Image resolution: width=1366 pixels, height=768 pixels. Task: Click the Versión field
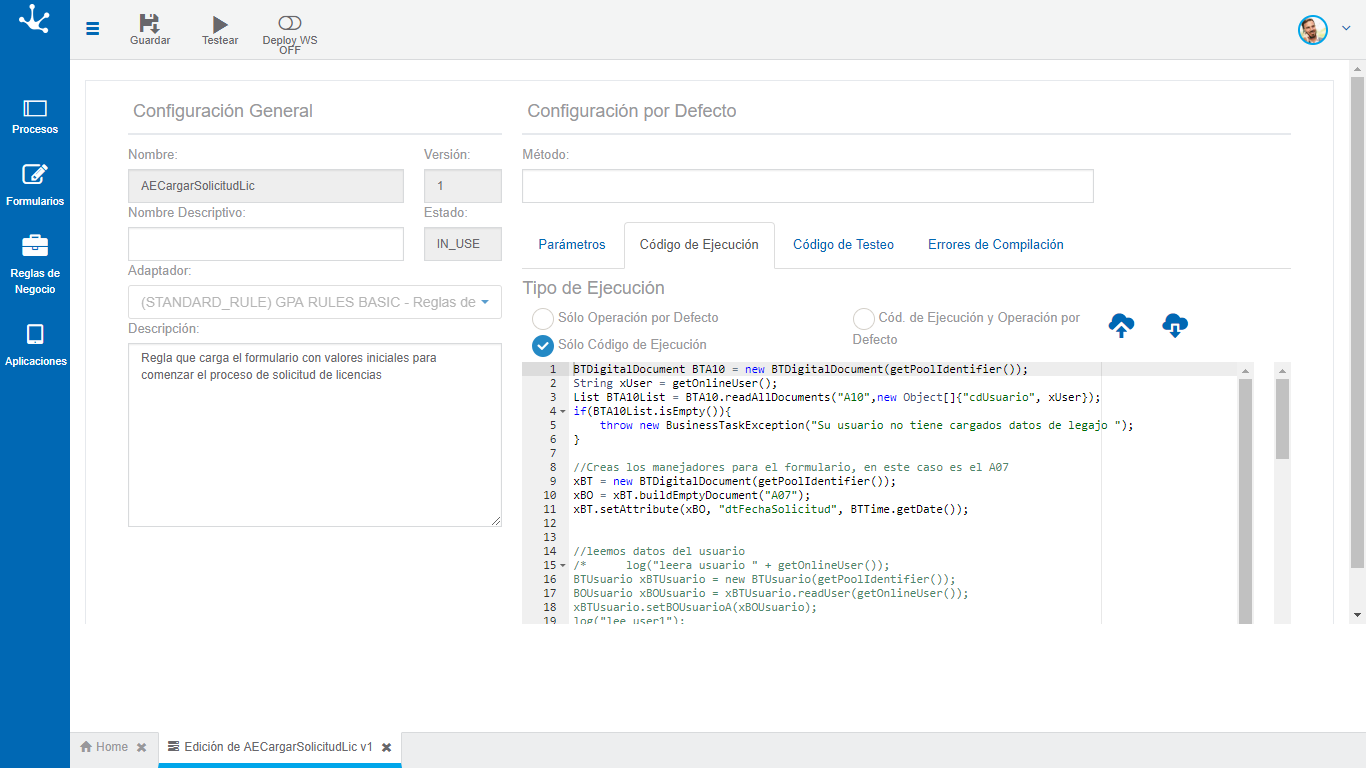coord(463,186)
